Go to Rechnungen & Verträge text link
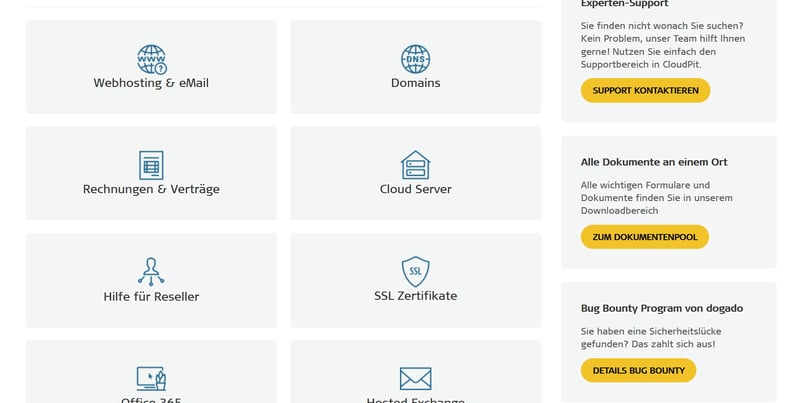 click(x=151, y=189)
